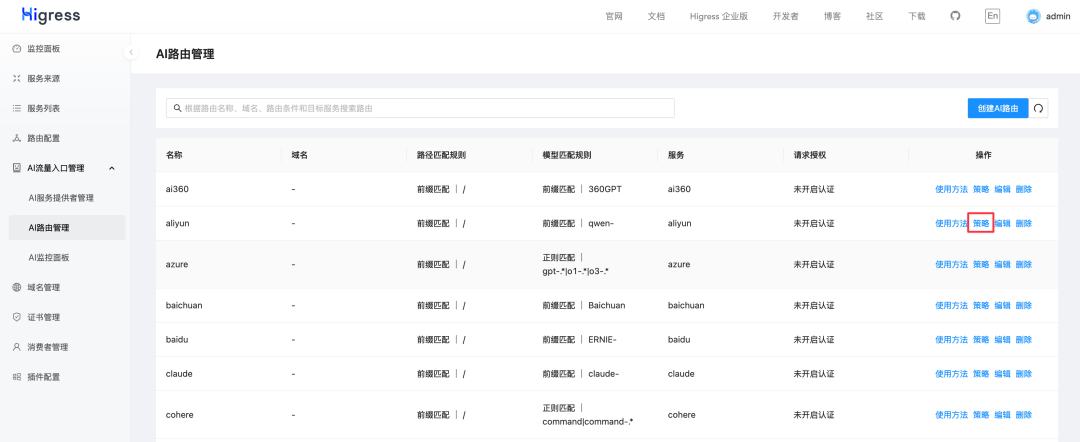Image resolution: width=1080 pixels, height=442 pixels.
Task: Click the AI流量入口管理 sidebar icon
Action: click(17, 168)
